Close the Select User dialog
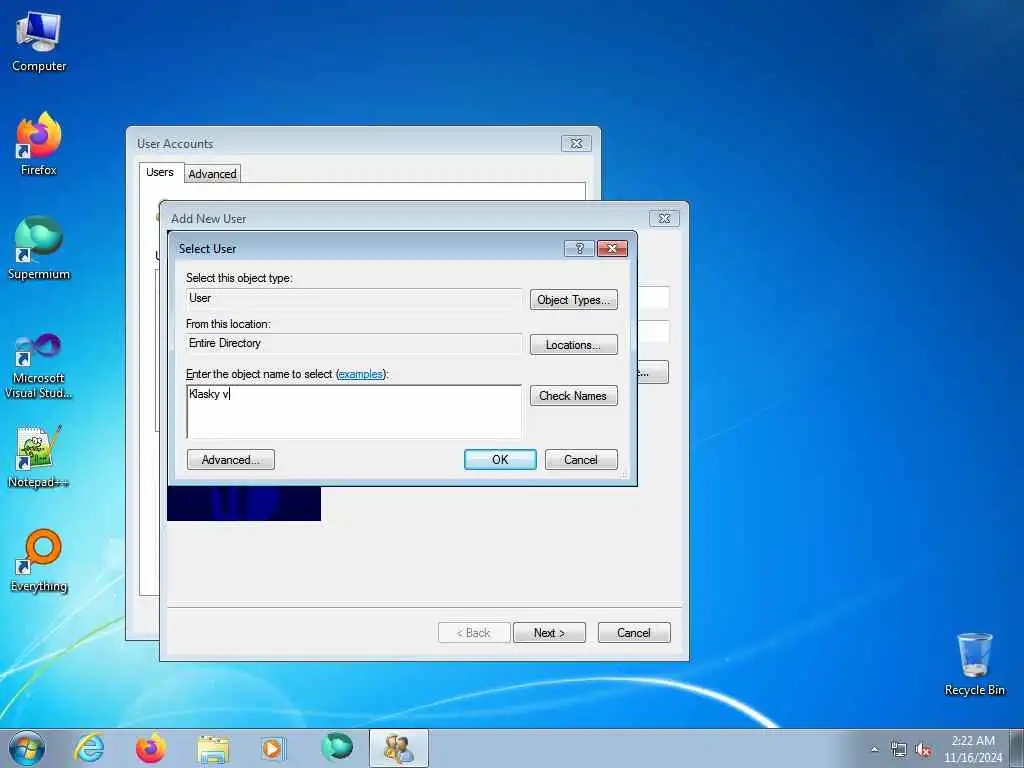The height and width of the screenshot is (768, 1024). (612, 248)
